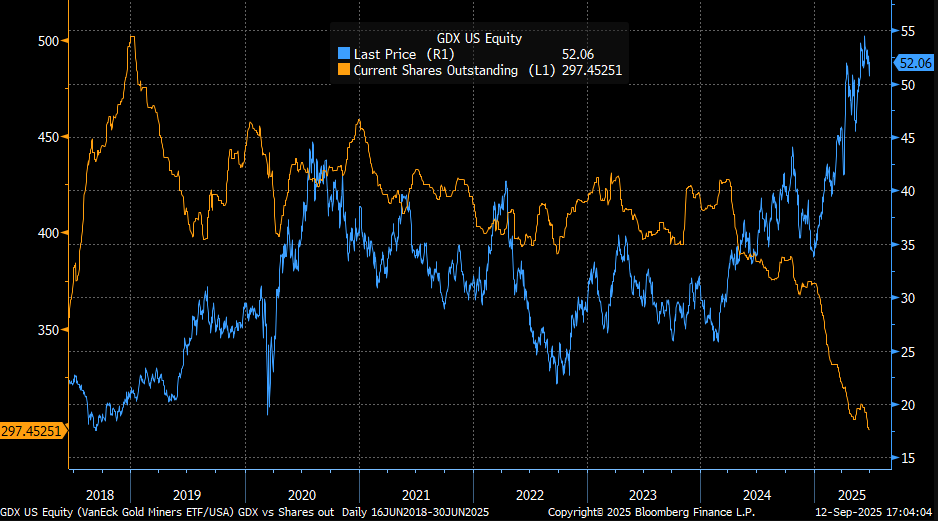
Task: Click the blue 52.06 right-axis price flag
Action: pyautogui.click(x=914, y=62)
